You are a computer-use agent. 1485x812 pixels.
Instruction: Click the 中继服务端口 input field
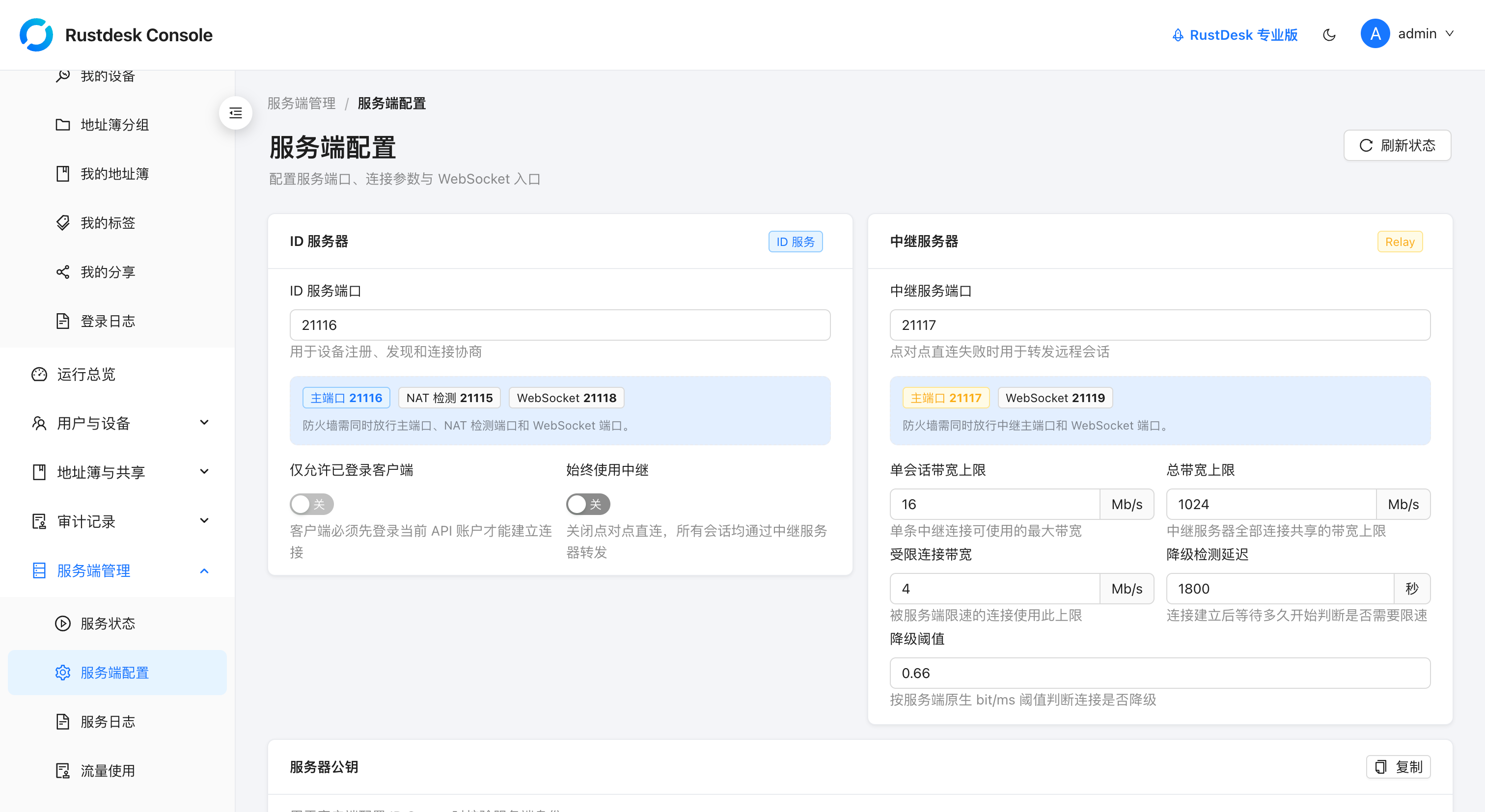(1160, 325)
